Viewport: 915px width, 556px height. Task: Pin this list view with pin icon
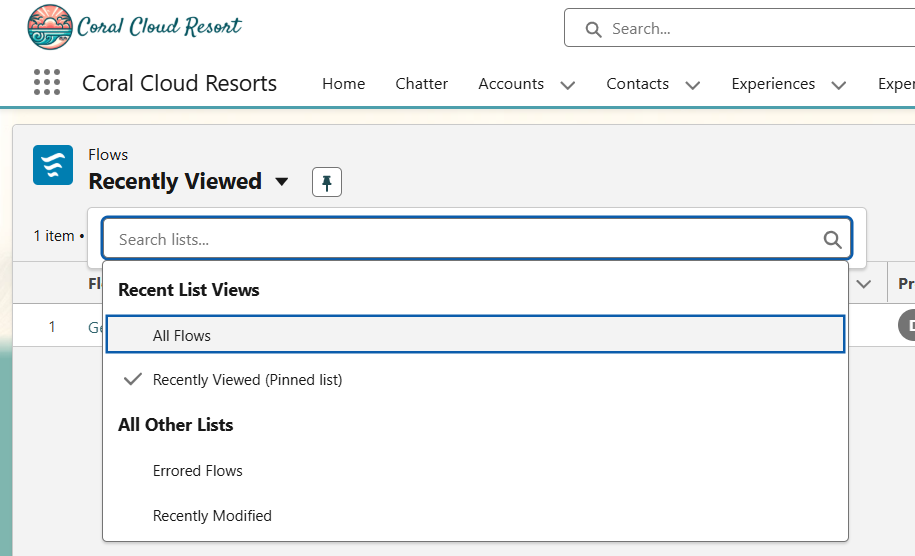(327, 182)
